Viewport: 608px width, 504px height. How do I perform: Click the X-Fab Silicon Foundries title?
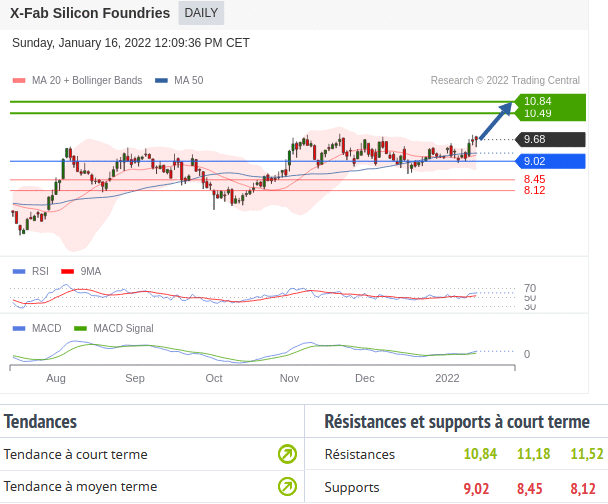point(90,13)
